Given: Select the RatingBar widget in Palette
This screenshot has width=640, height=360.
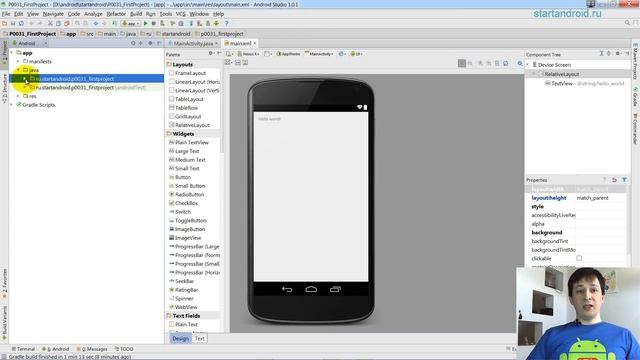Looking at the screenshot, I should click(183, 290).
